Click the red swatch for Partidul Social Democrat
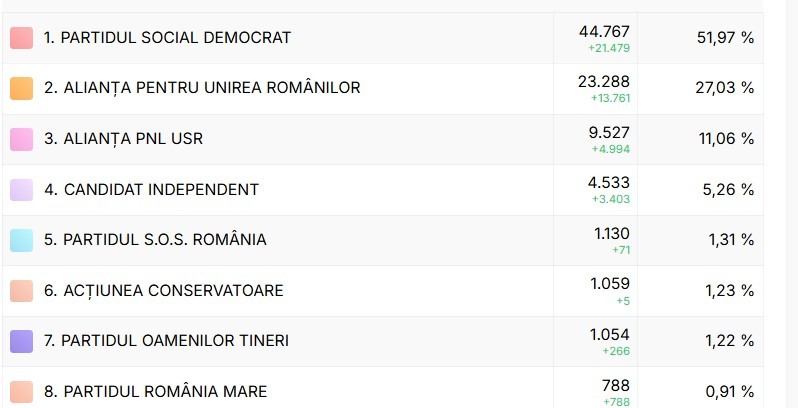 click(x=21, y=38)
